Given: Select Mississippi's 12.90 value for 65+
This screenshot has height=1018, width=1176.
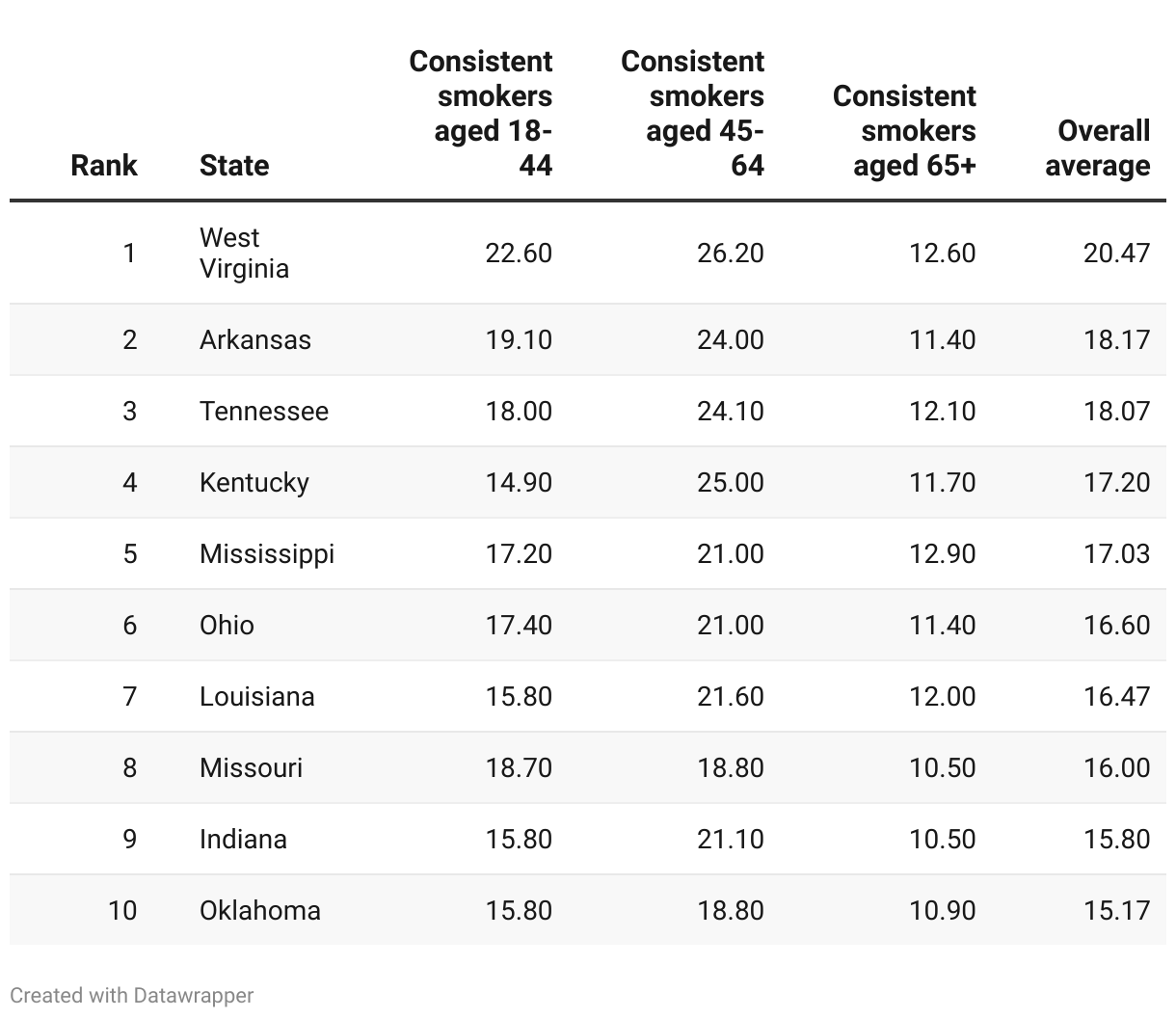Looking at the screenshot, I should point(942,553).
